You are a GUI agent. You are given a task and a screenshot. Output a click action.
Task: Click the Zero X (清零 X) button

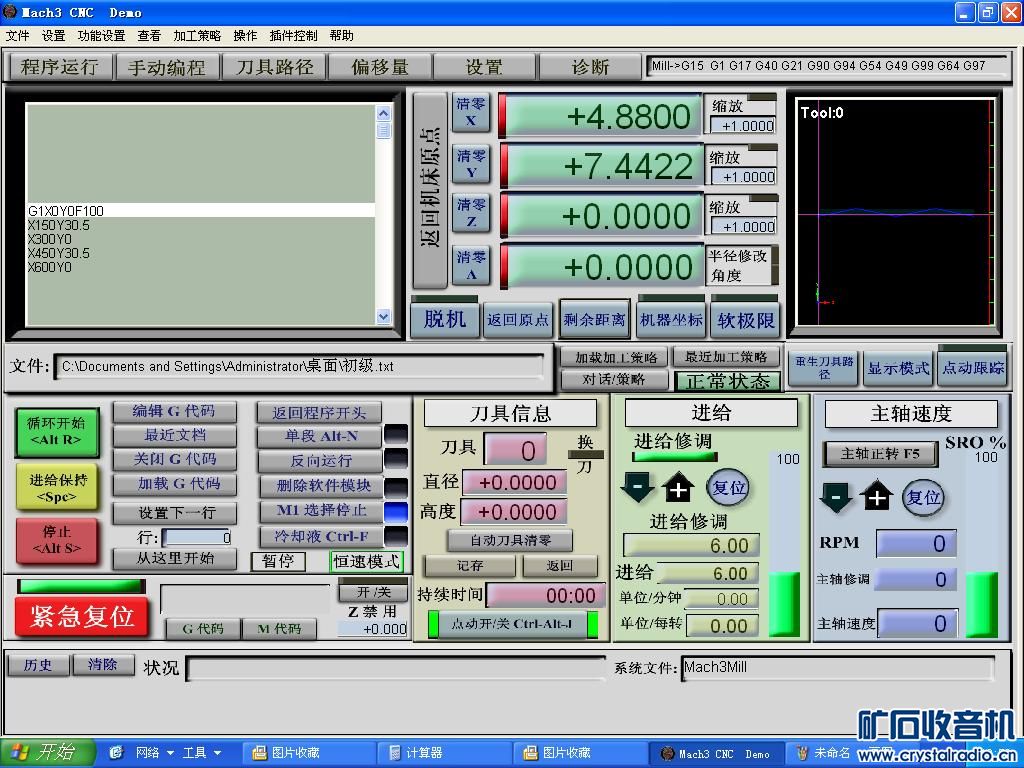click(471, 113)
